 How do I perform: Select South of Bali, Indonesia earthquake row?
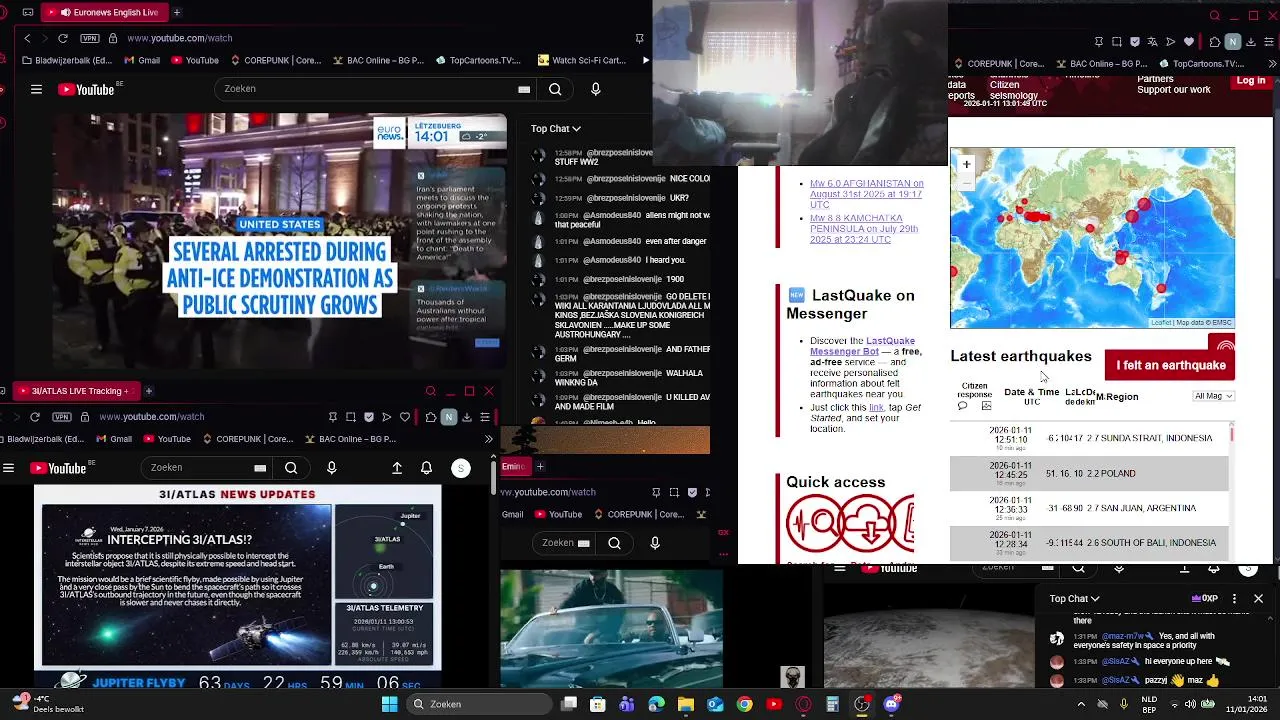point(1089,543)
